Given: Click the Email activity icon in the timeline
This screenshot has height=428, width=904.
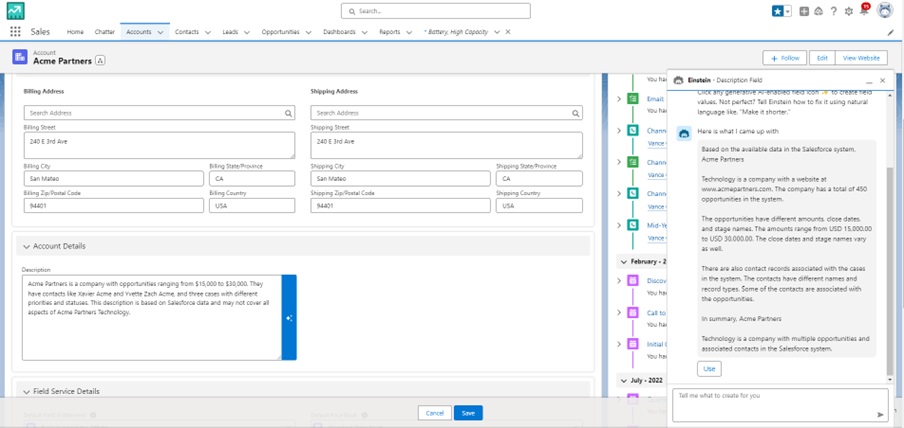Looking at the screenshot, I should (633, 99).
